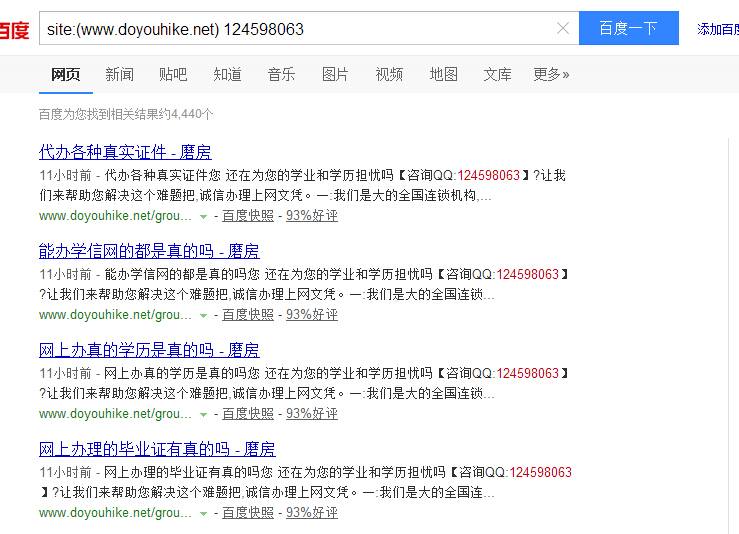This screenshot has width=739, height=534.
Task: Open the 音乐 tab
Action: point(281,74)
